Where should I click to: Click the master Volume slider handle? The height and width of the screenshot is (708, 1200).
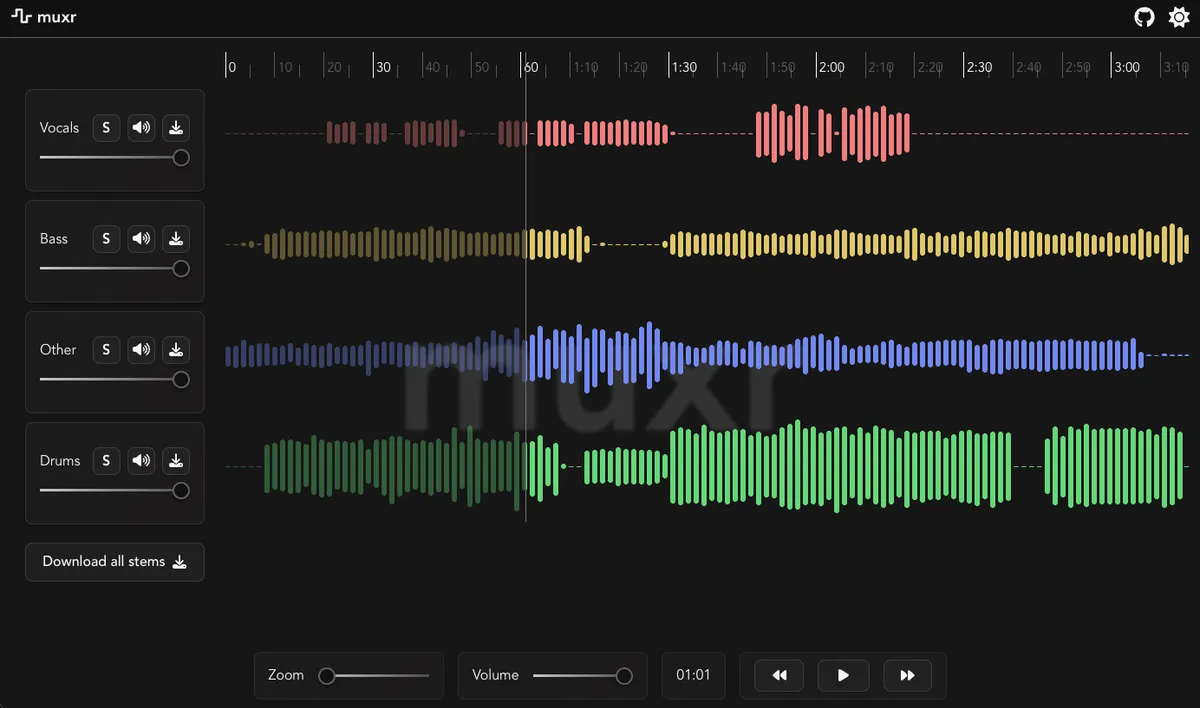coord(624,676)
